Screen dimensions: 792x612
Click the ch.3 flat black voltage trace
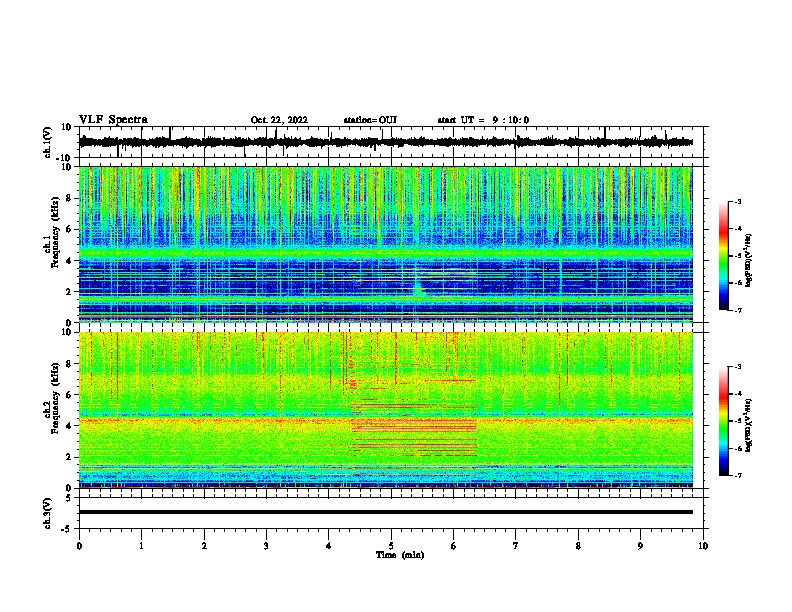click(x=385, y=512)
